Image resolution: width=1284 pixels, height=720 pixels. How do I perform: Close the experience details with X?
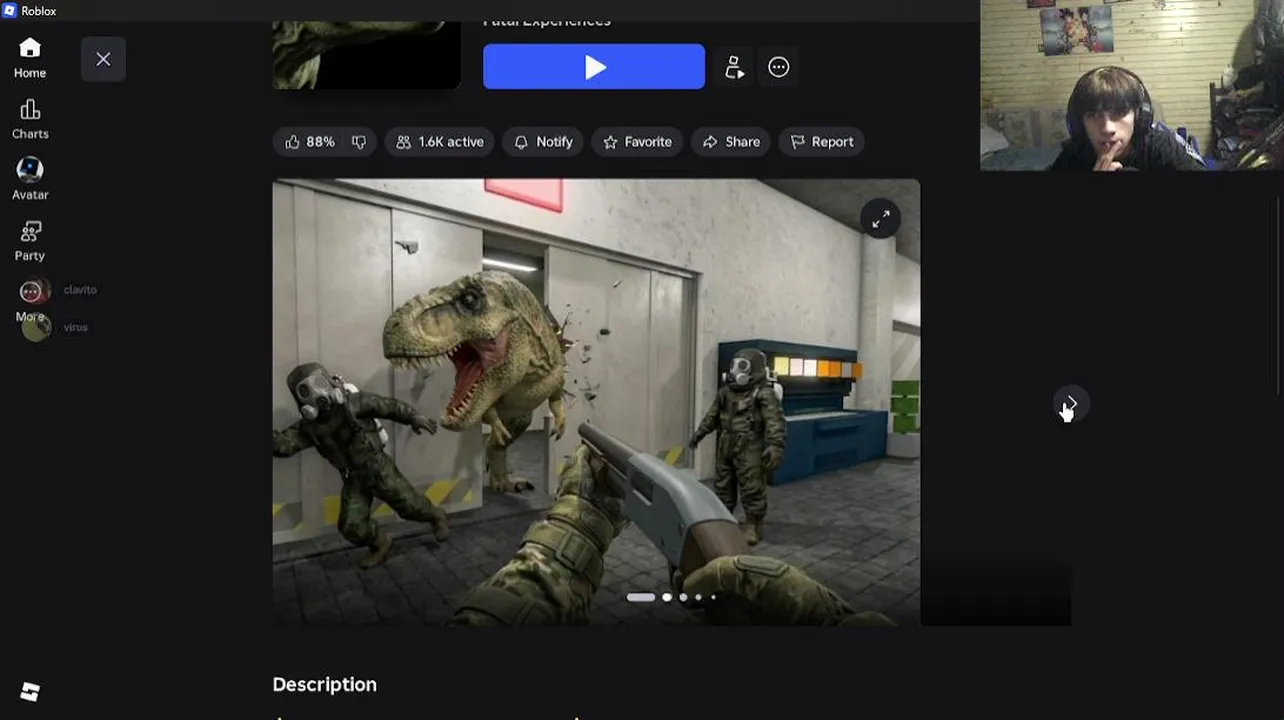103,59
